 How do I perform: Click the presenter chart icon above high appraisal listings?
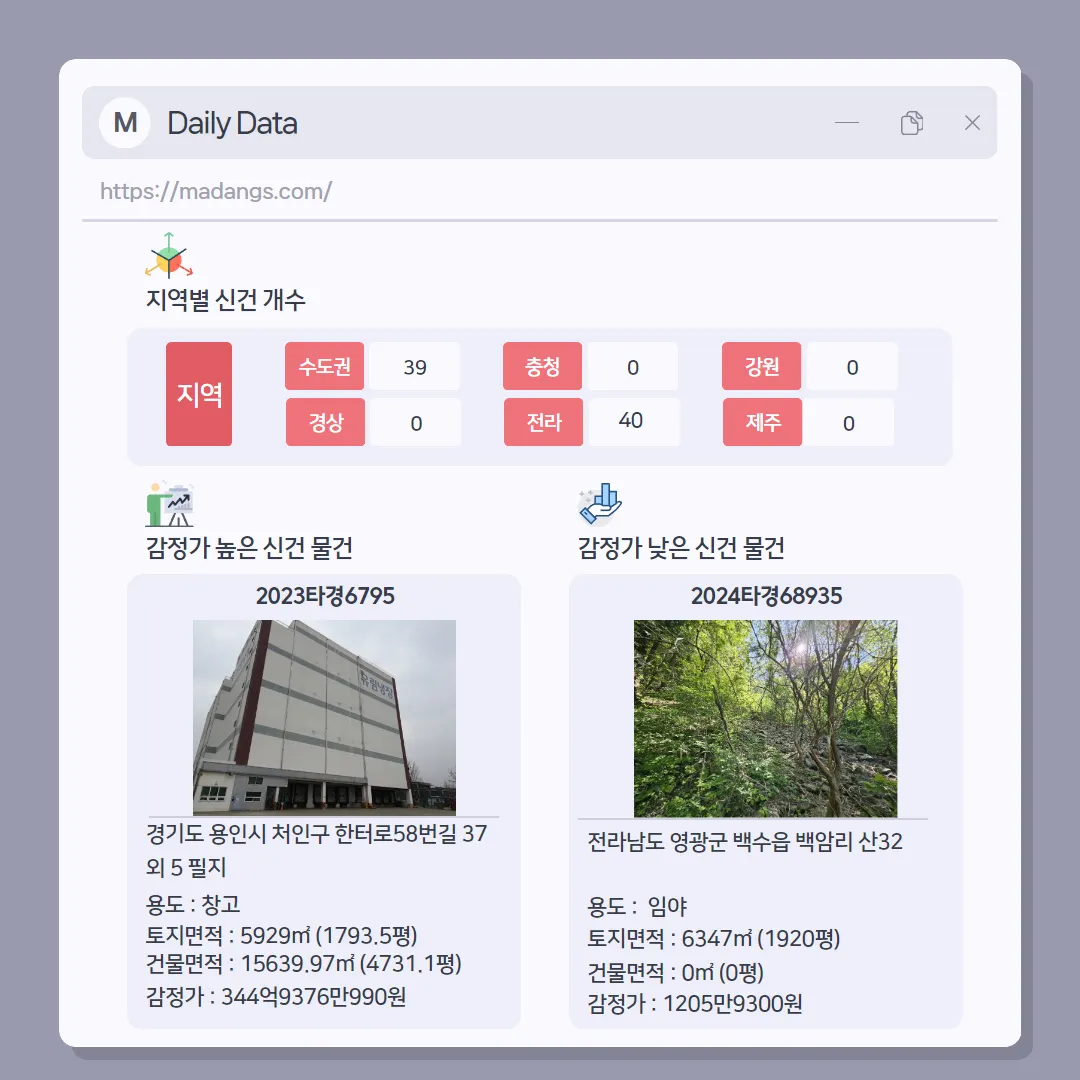coord(169,504)
